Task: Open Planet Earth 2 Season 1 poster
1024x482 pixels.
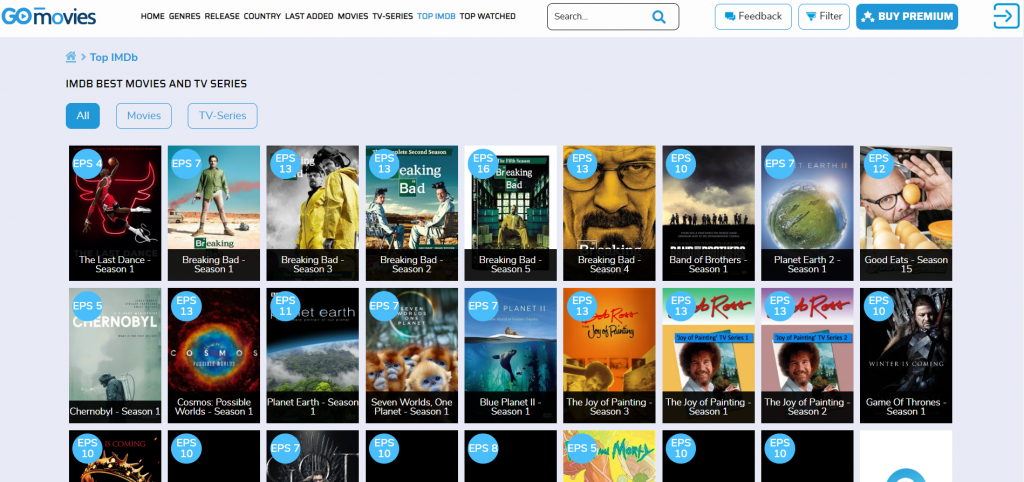Action: pos(807,213)
